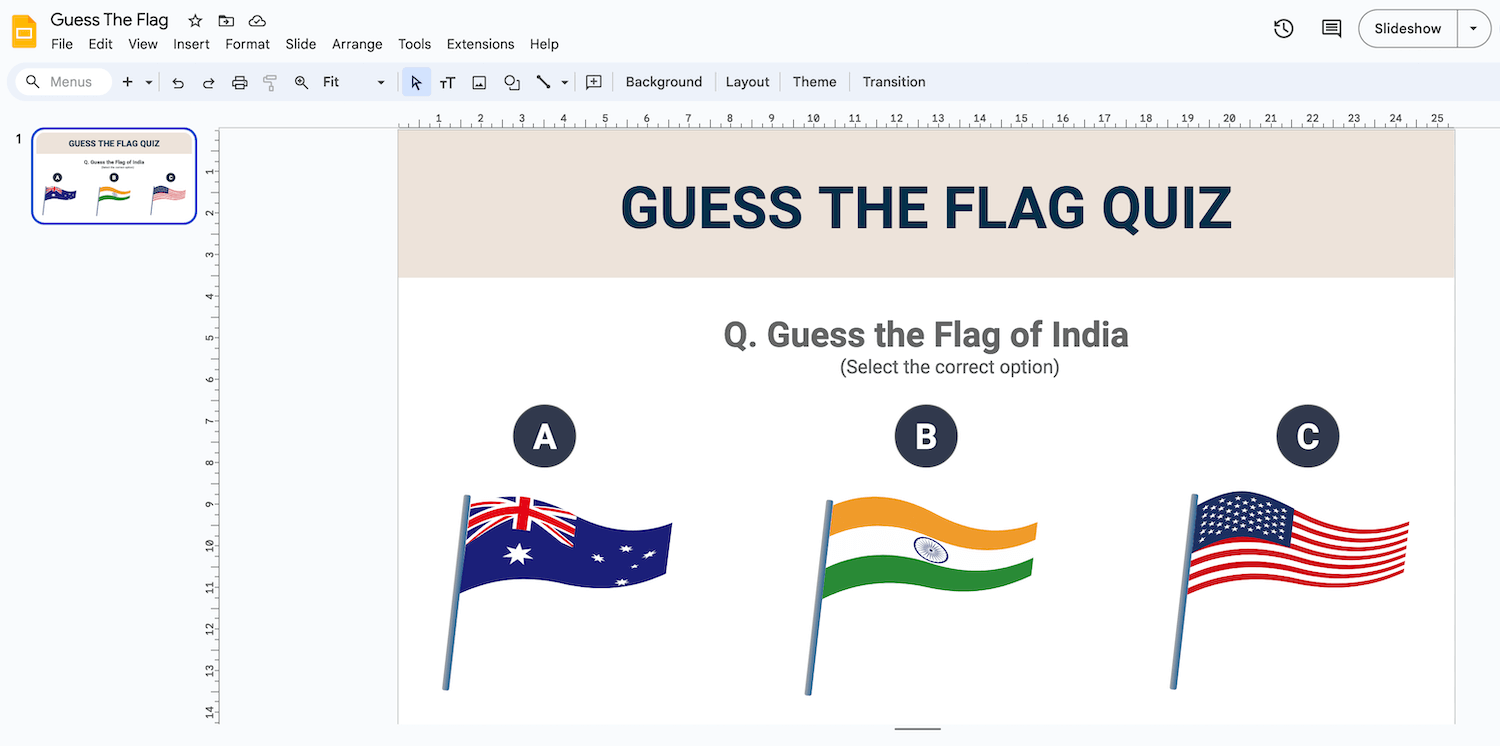
Task: Click the Insert image icon
Action: pyautogui.click(x=479, y=82)
